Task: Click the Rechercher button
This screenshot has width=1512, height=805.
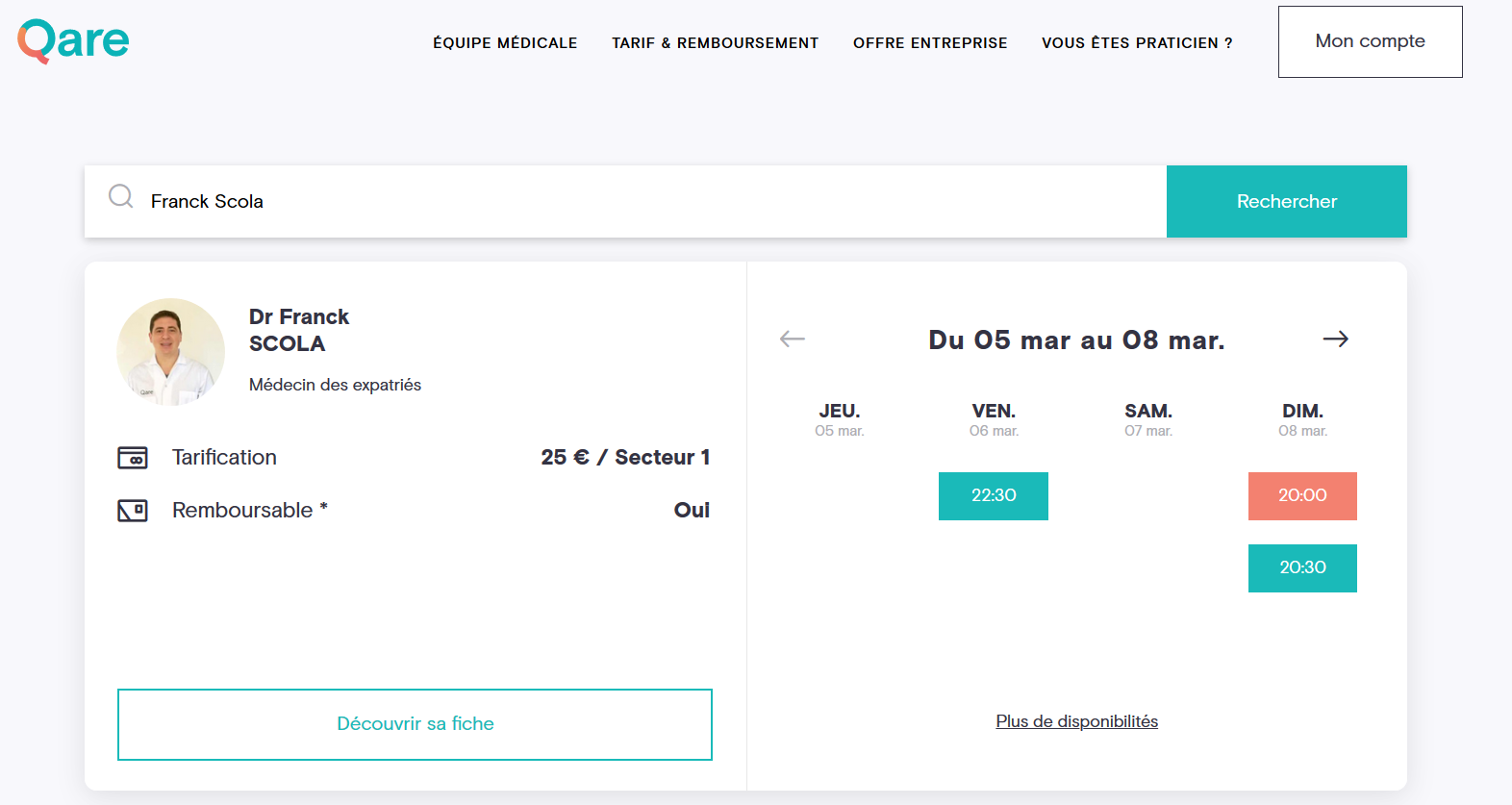Action: pyautogui.click(x=1287, y=201)
